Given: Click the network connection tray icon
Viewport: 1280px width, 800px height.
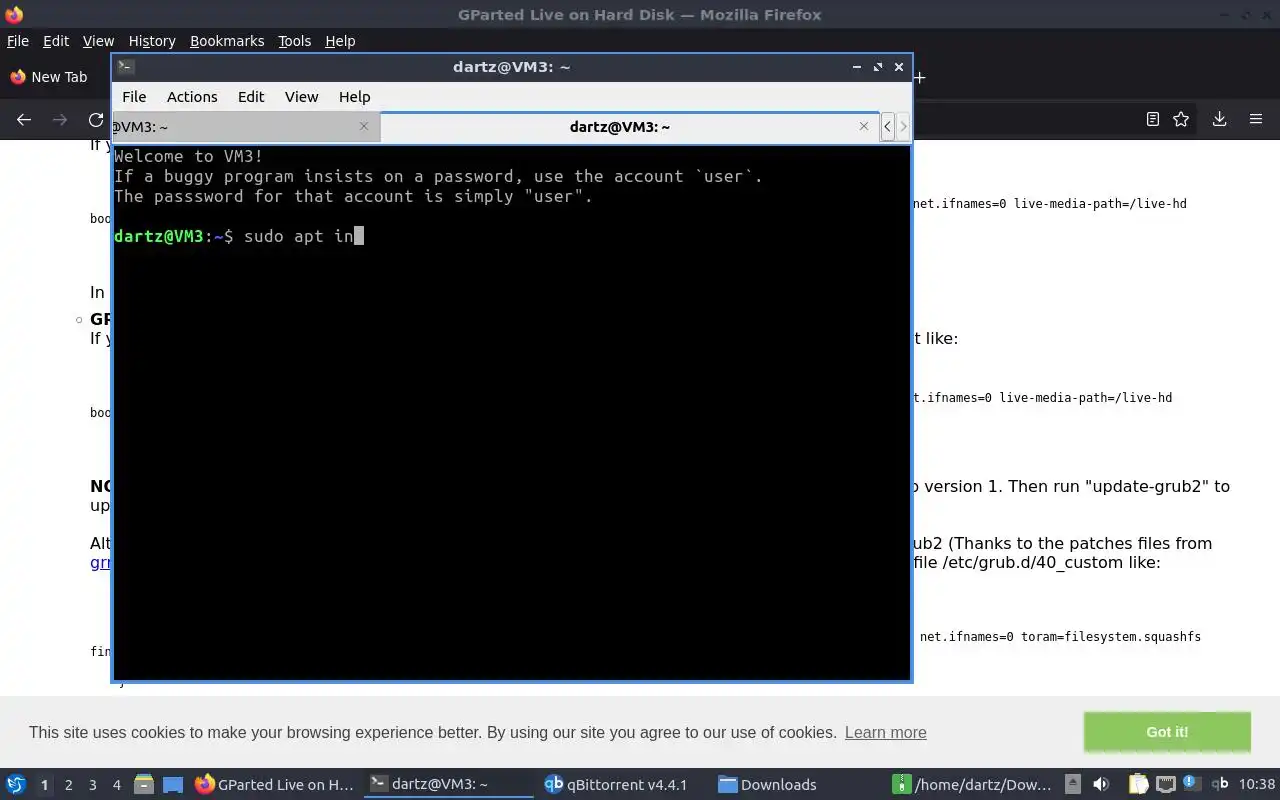Looking at the screenshot, I should point(1166,784).
